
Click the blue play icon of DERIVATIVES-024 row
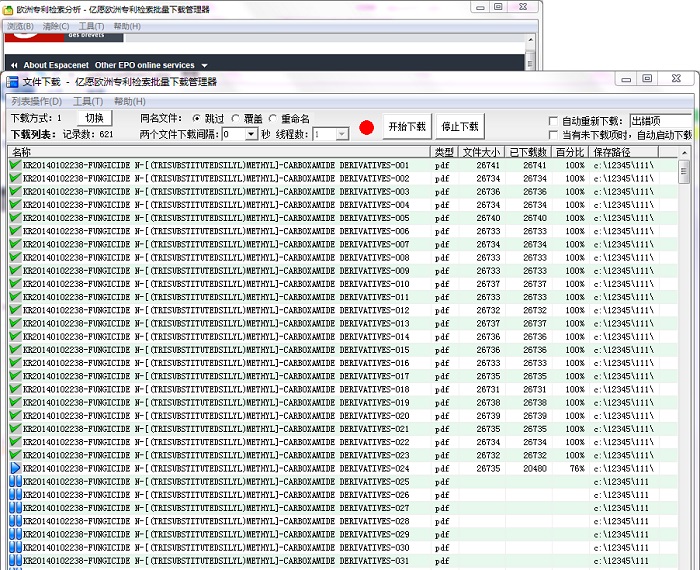(x=15, y=468)
